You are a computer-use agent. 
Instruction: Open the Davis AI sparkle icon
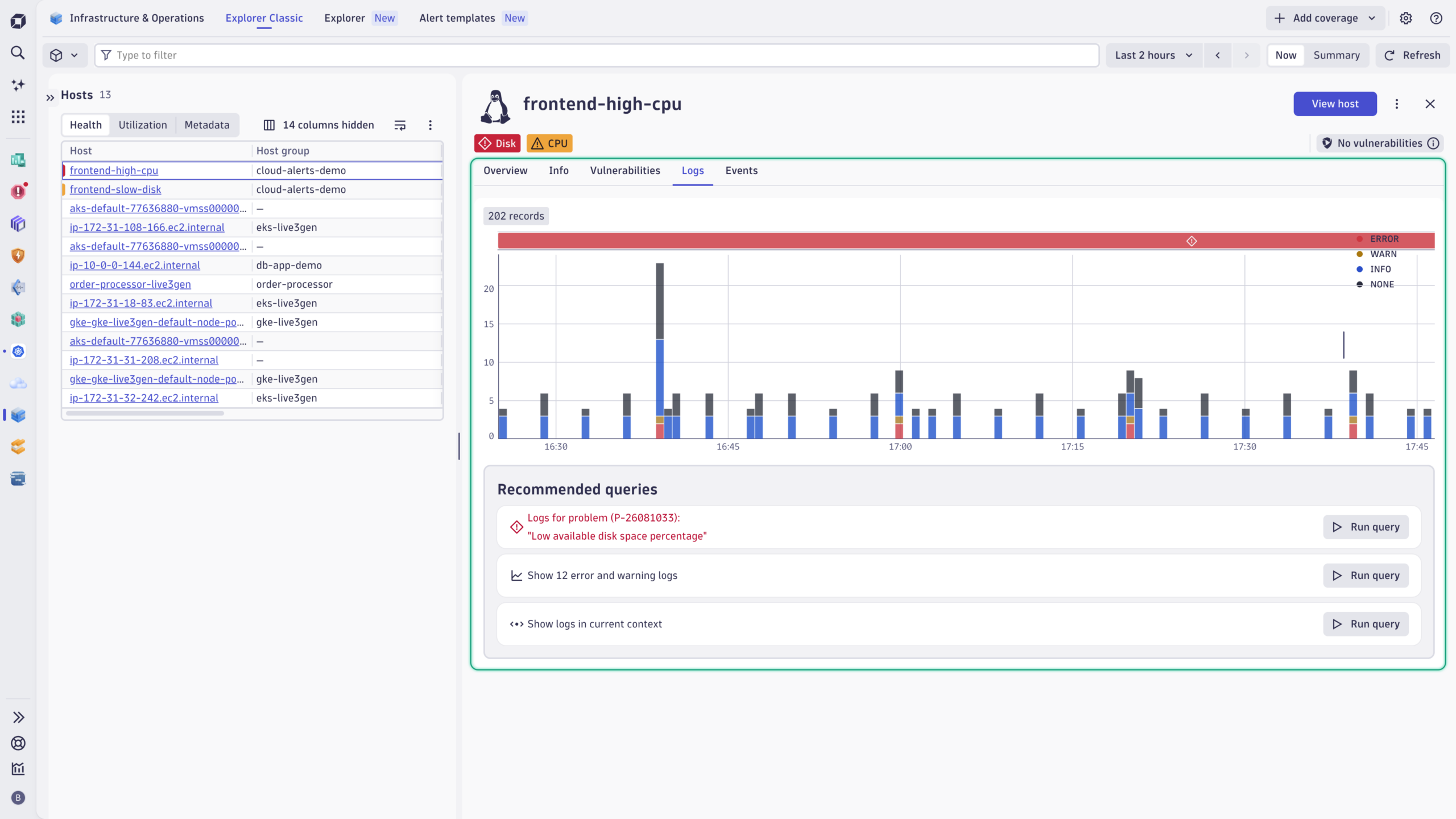point(18,85)
